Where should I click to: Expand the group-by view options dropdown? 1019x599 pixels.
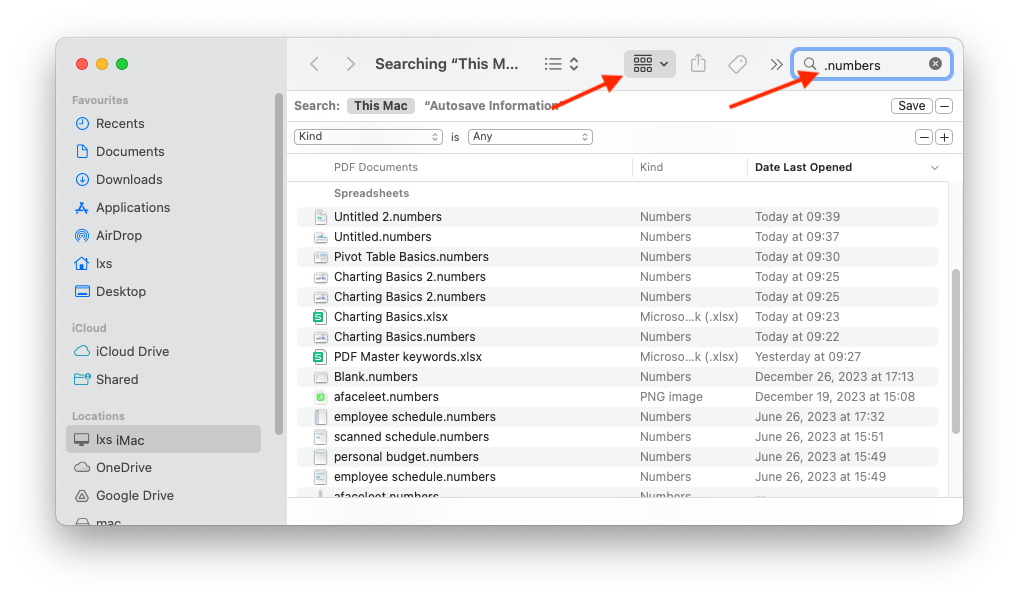(651, 64)
